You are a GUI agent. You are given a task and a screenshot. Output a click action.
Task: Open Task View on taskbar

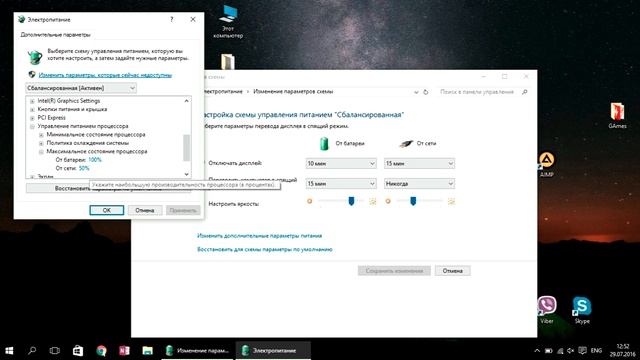tap(54, 351)
